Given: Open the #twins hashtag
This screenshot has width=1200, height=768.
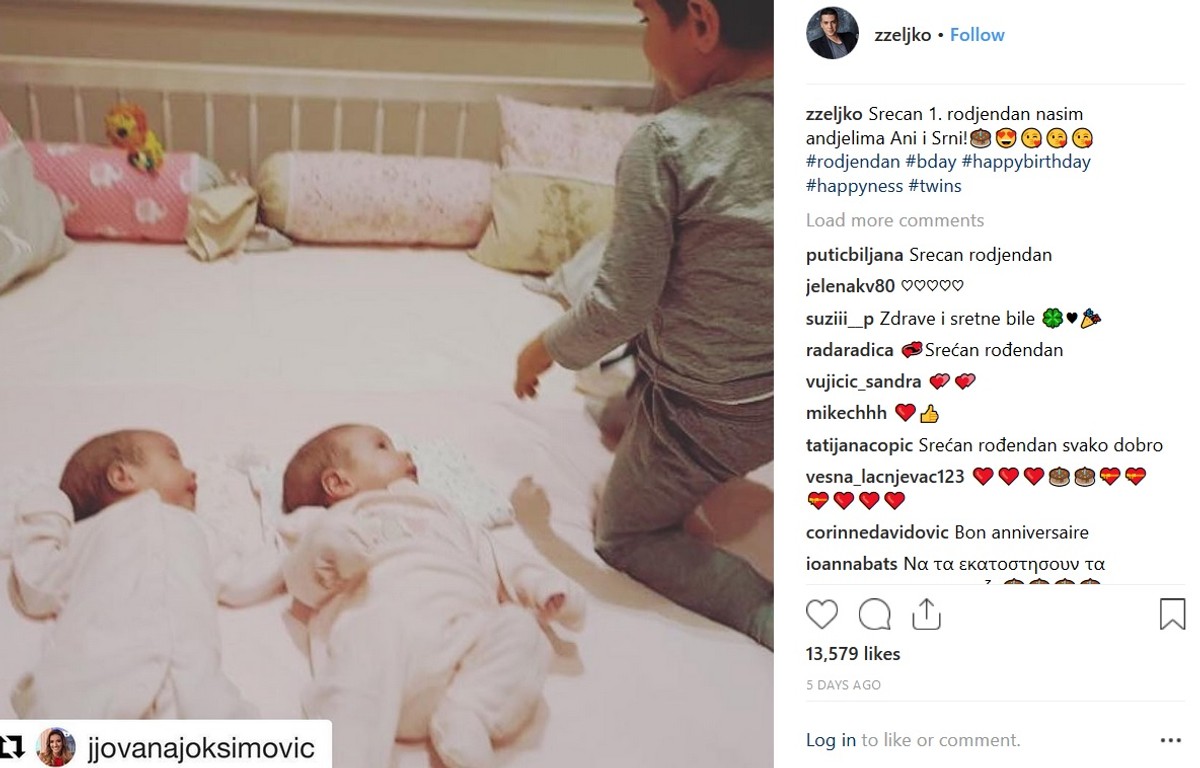Looking at the screenshot, I should 935,186.
